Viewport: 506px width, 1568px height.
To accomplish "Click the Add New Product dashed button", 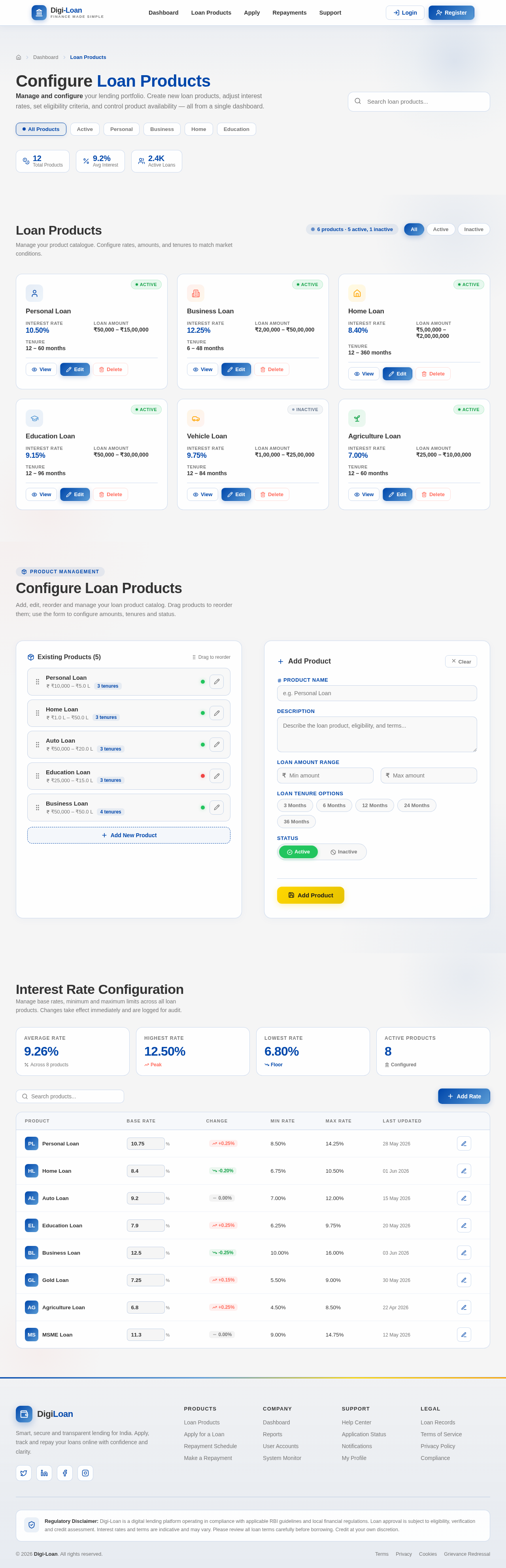I will tap(129, 835).
